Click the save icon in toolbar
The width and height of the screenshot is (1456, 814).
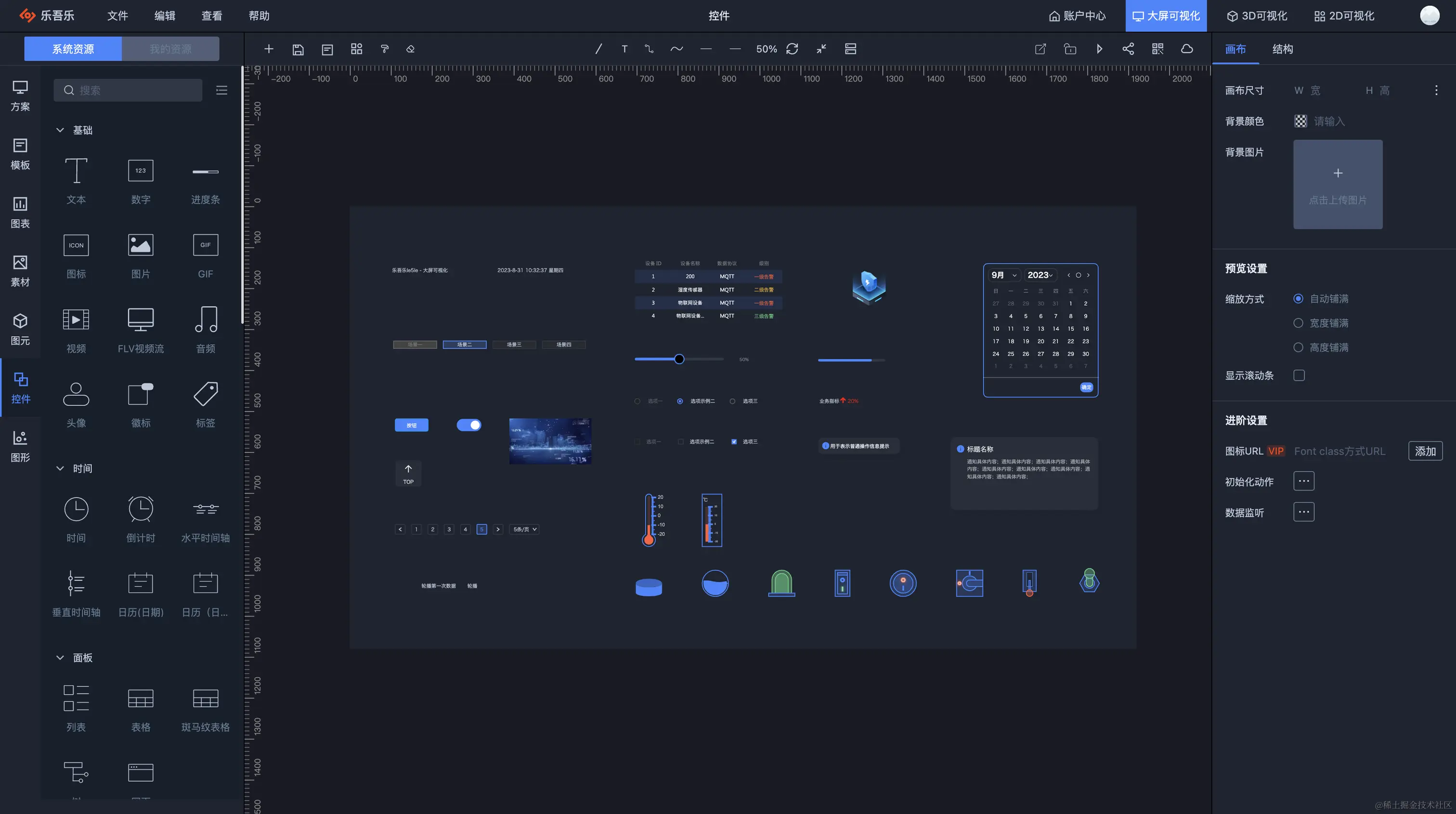click(298, 49)
